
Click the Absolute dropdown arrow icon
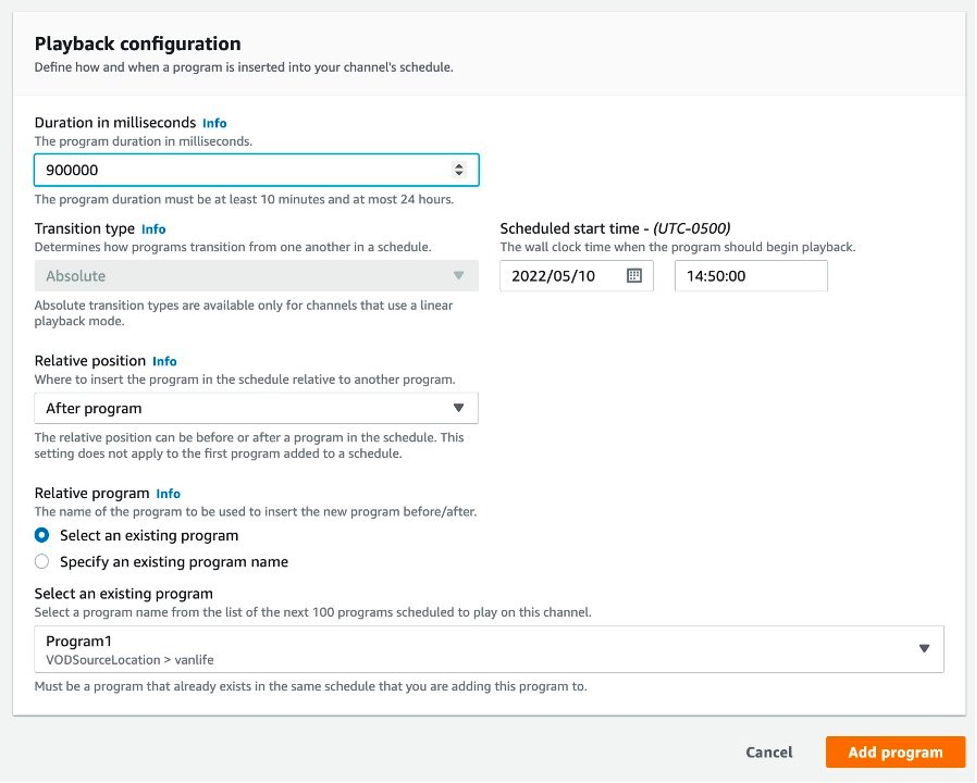coord(459,276)
